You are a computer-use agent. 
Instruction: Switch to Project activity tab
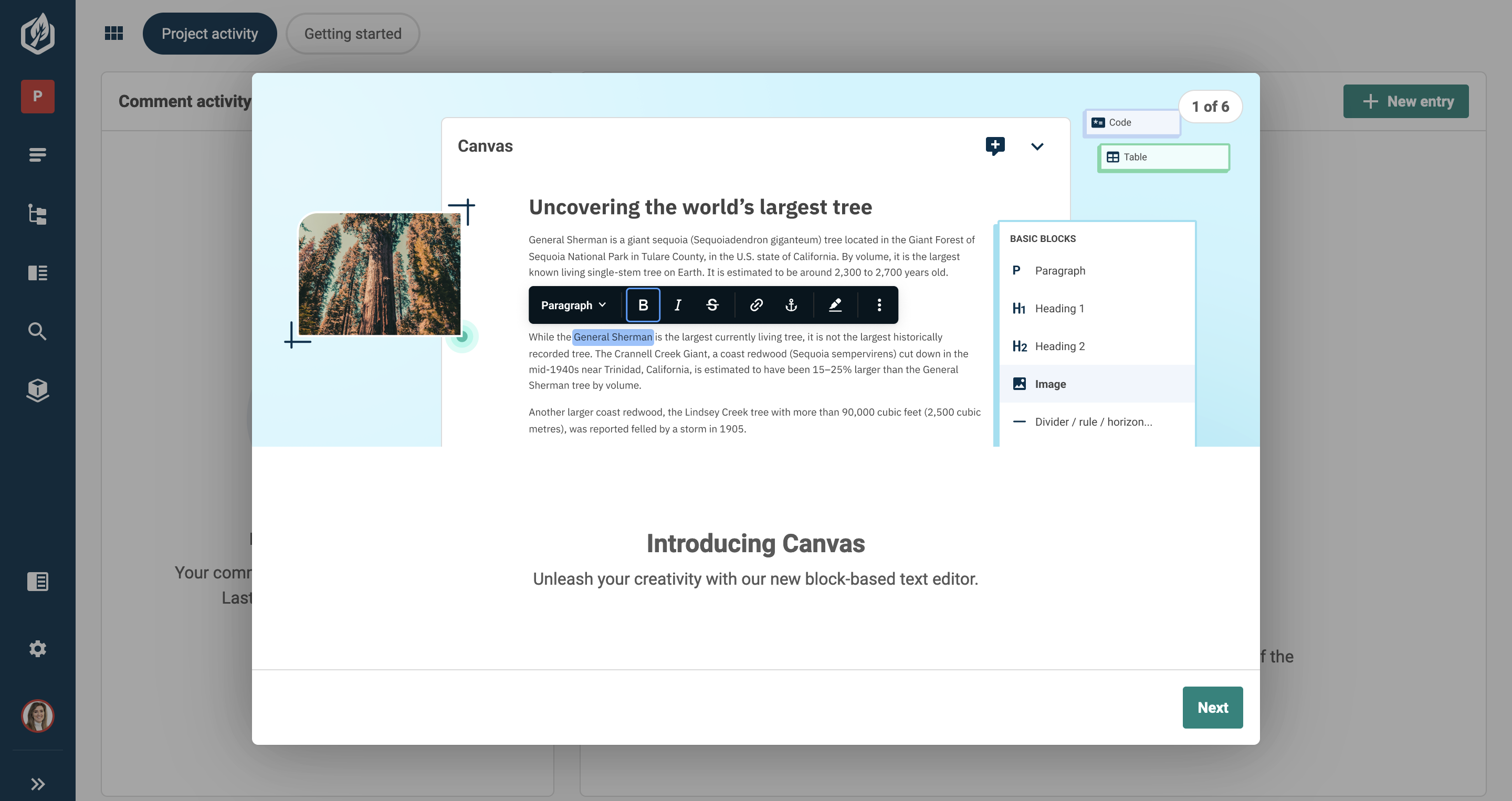(209, 34)
